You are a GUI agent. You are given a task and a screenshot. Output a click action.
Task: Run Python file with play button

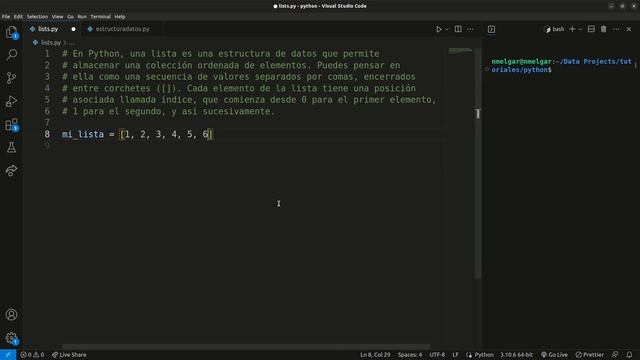pos(439,29)
